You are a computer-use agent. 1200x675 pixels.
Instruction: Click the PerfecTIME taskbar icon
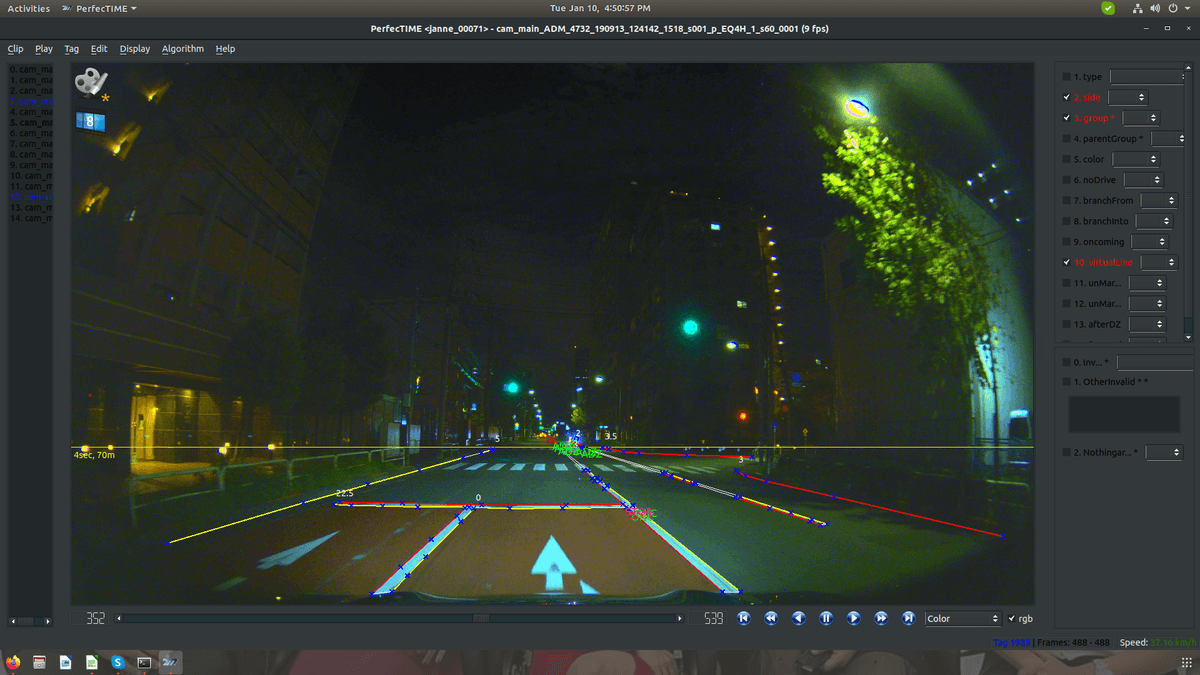coord(171,662)
